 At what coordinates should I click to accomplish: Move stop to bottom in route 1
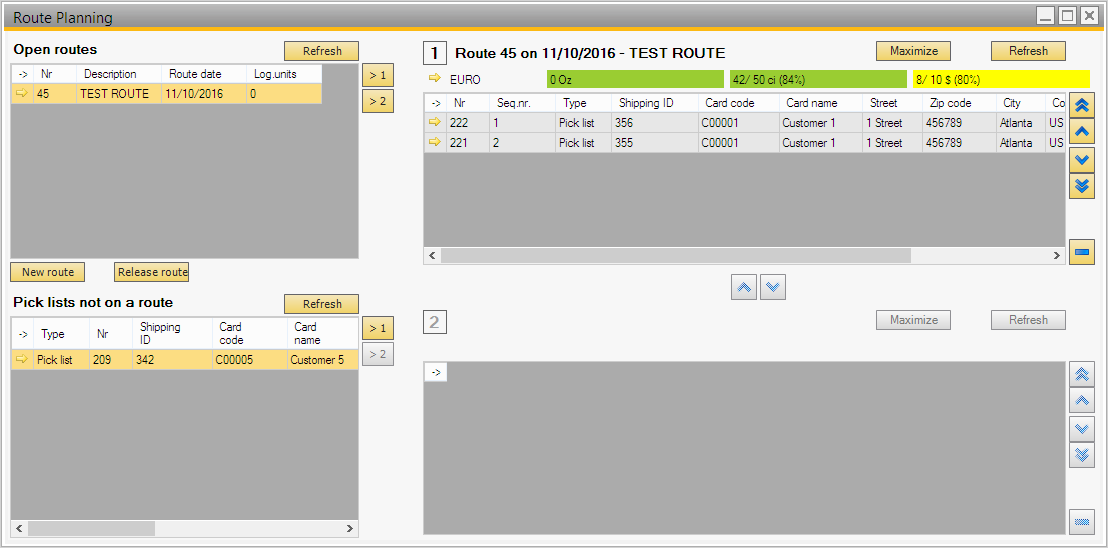coord(1081,185)
